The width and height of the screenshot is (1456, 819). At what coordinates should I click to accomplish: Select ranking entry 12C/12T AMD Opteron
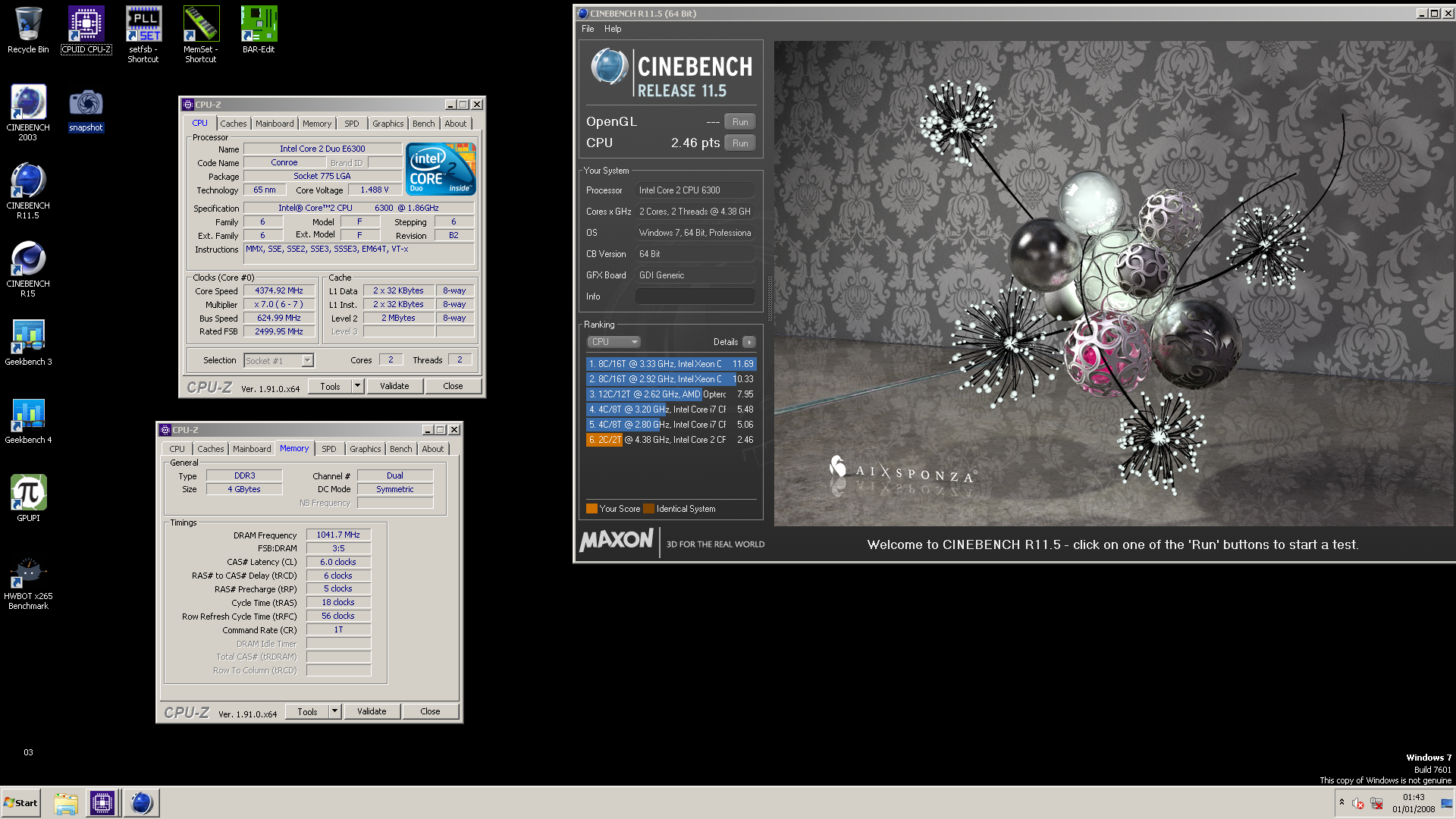[671, 394]
